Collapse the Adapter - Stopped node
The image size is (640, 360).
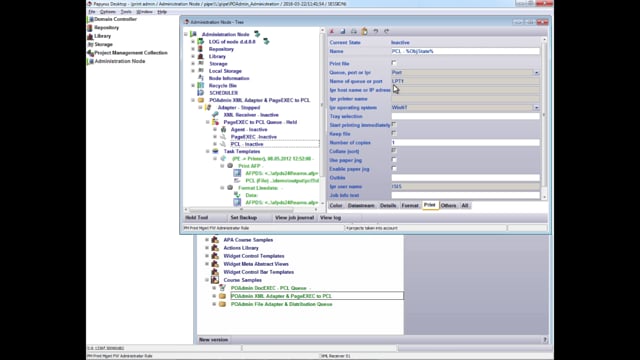pos(200,107)
